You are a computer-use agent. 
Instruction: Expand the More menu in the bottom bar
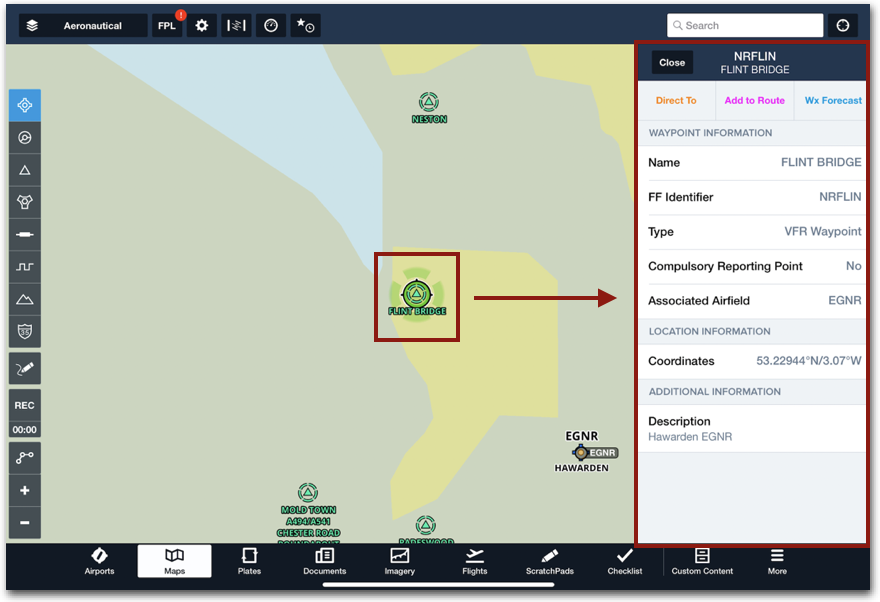tap(777, 563)
